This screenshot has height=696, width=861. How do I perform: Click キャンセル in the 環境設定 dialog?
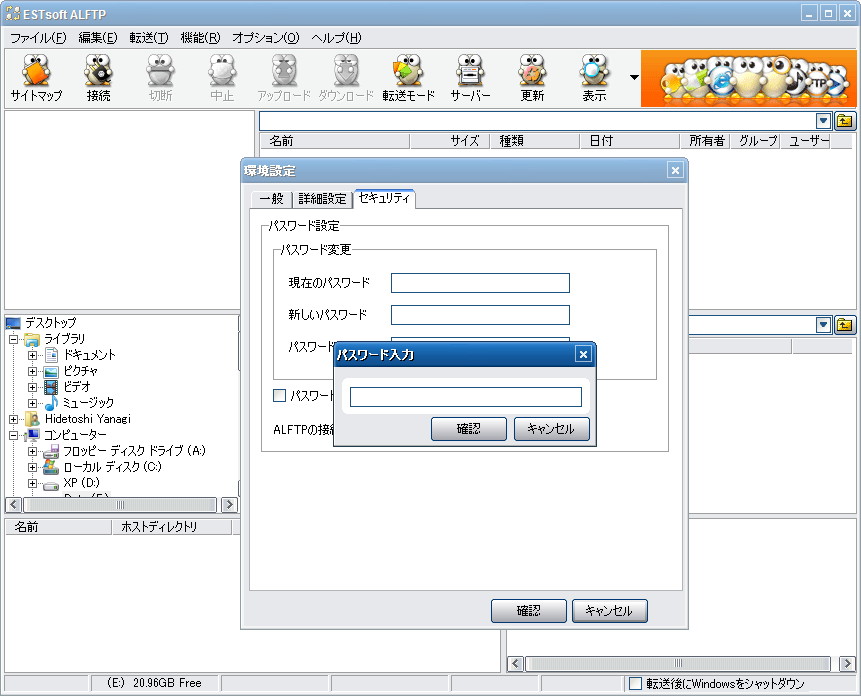[609, 611]
